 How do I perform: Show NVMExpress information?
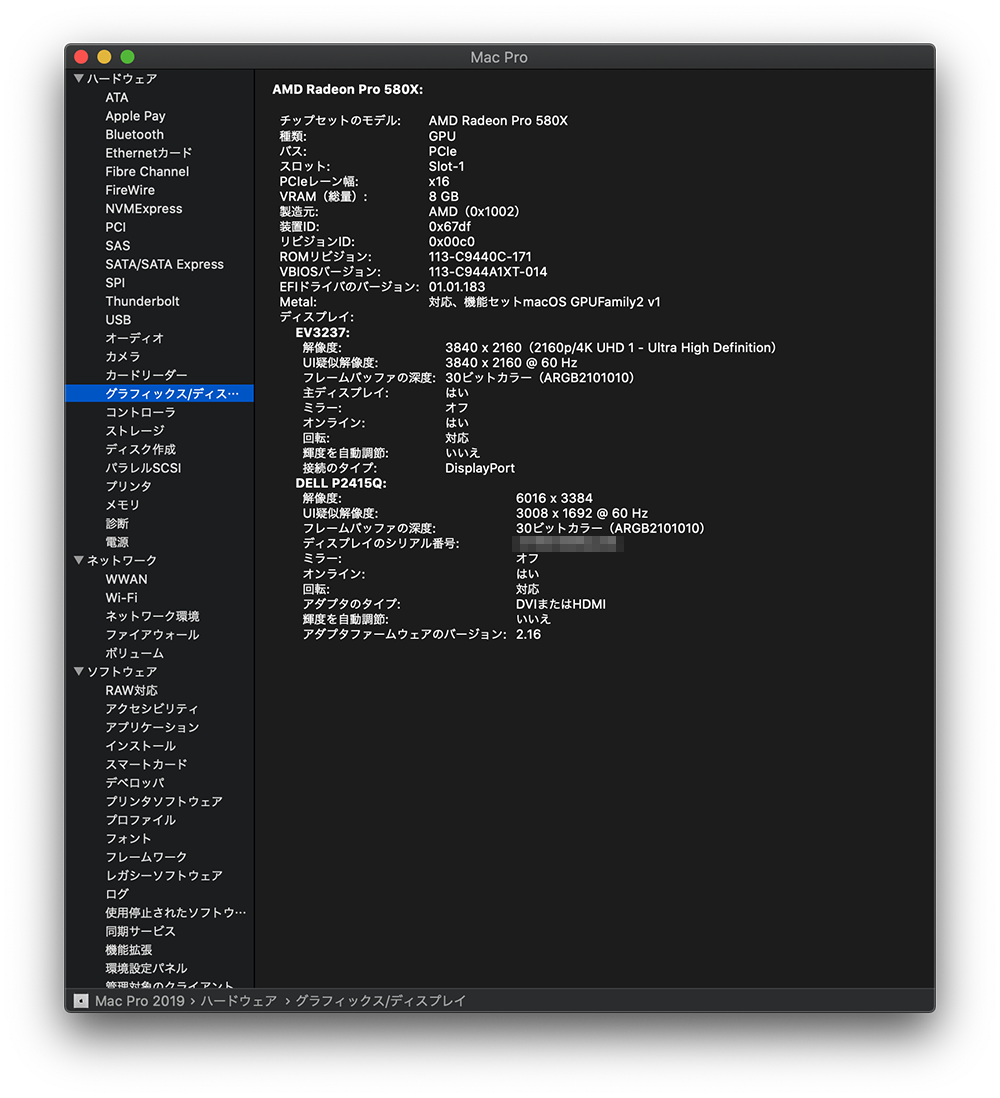(144, 209)
